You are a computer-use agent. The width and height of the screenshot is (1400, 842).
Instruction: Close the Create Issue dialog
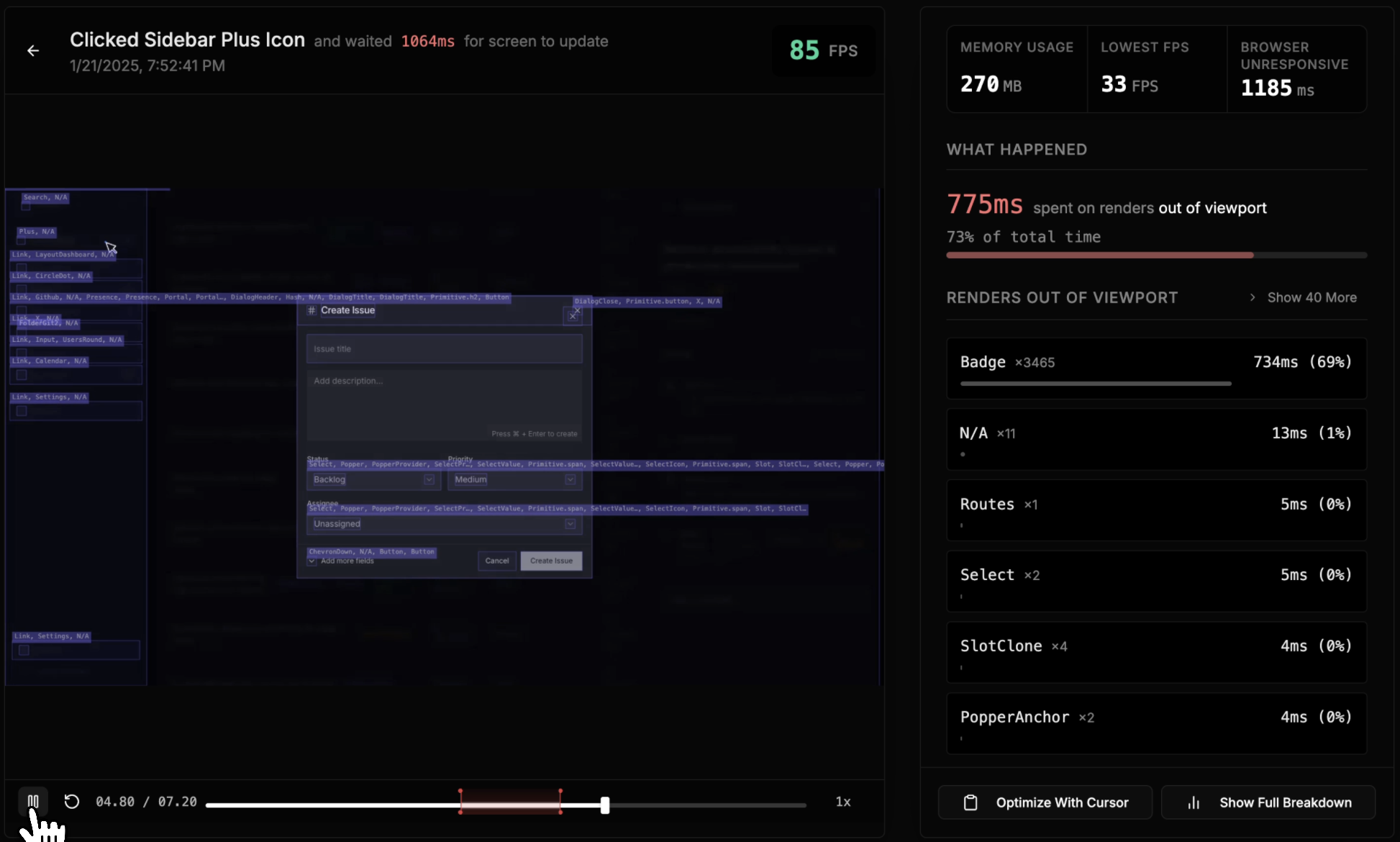[x=573, y=316]
